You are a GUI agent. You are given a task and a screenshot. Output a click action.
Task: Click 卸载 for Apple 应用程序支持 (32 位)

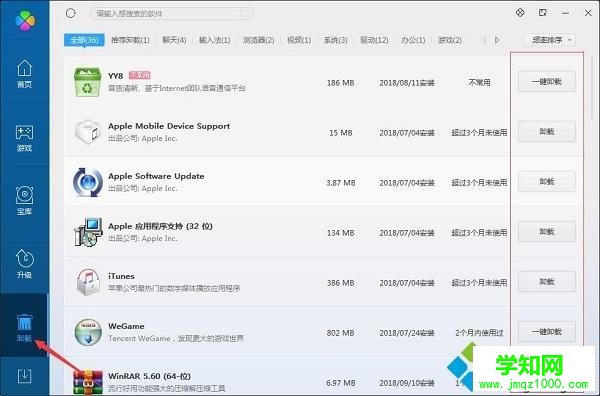point(547,231)
